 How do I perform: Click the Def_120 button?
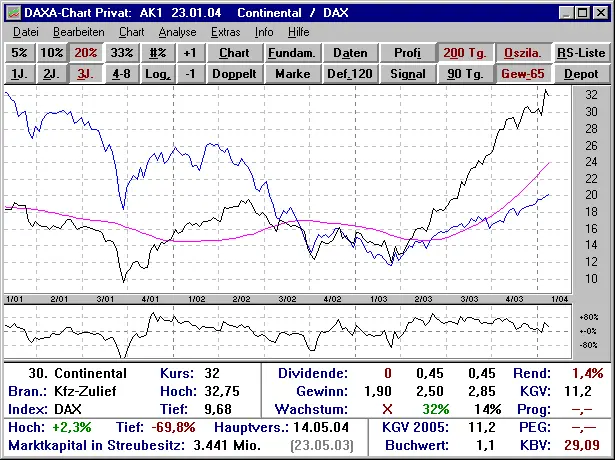coord(350,74)
